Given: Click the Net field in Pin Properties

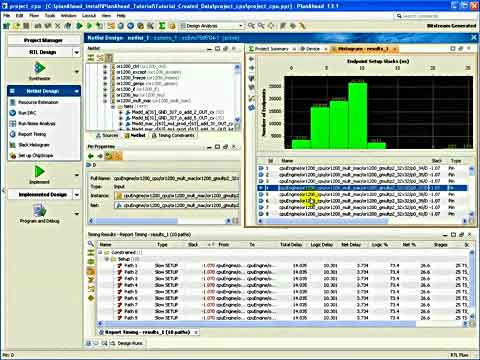Looking at the screenshot, I should (177, 206).
